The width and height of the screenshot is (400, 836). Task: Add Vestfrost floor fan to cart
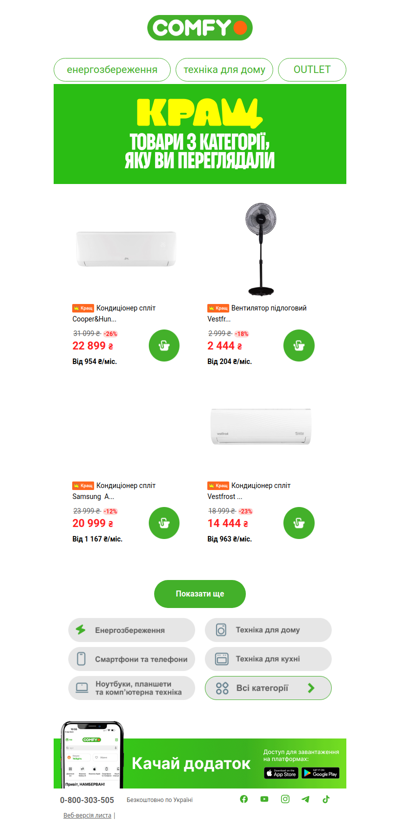click(x=299, y=345)
